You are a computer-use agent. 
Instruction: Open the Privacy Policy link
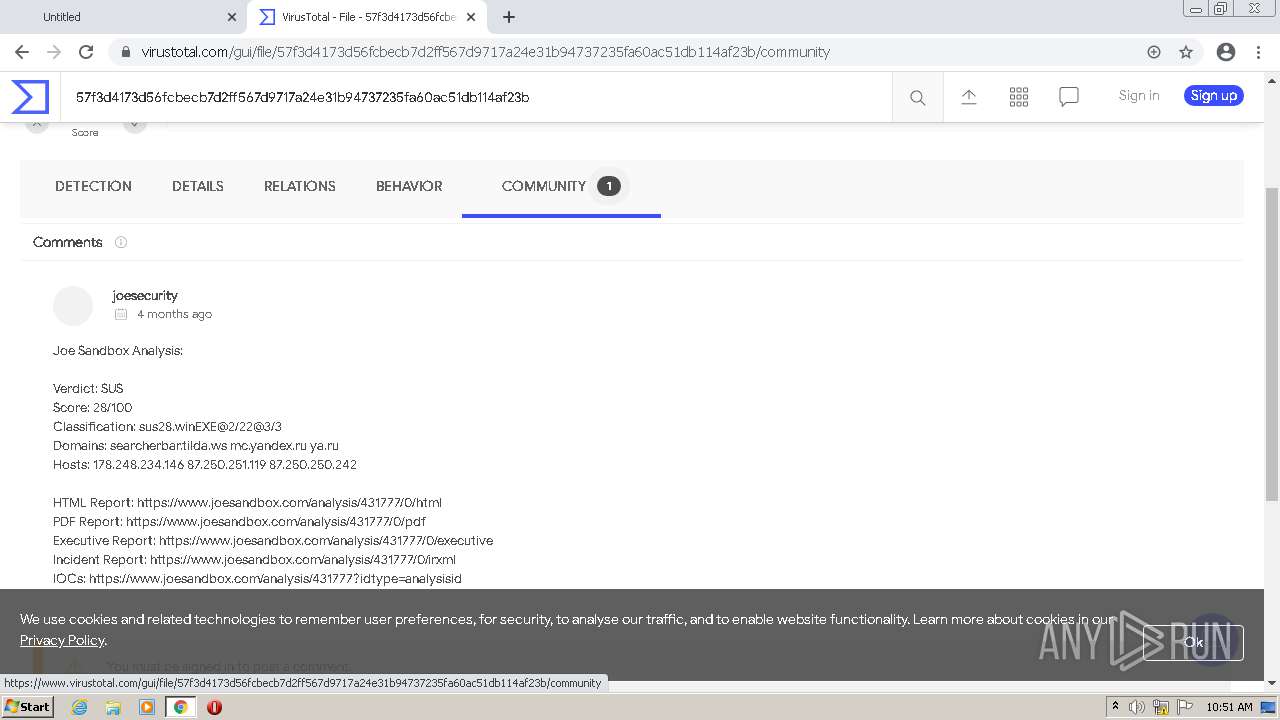(62, 640)
